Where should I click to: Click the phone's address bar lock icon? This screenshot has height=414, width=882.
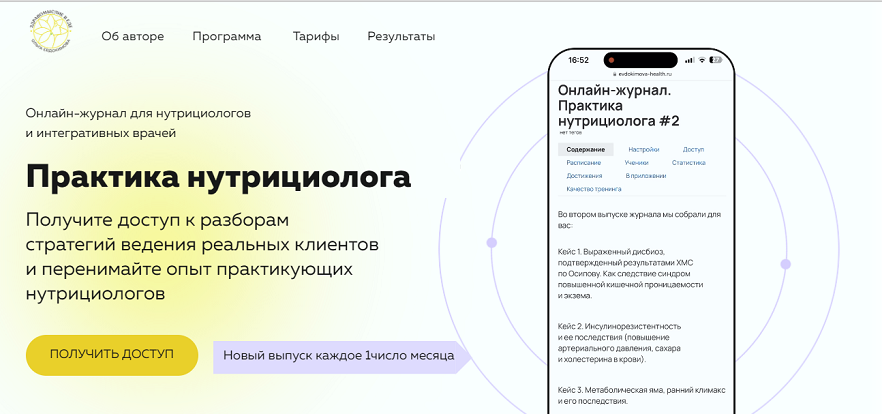617,73
